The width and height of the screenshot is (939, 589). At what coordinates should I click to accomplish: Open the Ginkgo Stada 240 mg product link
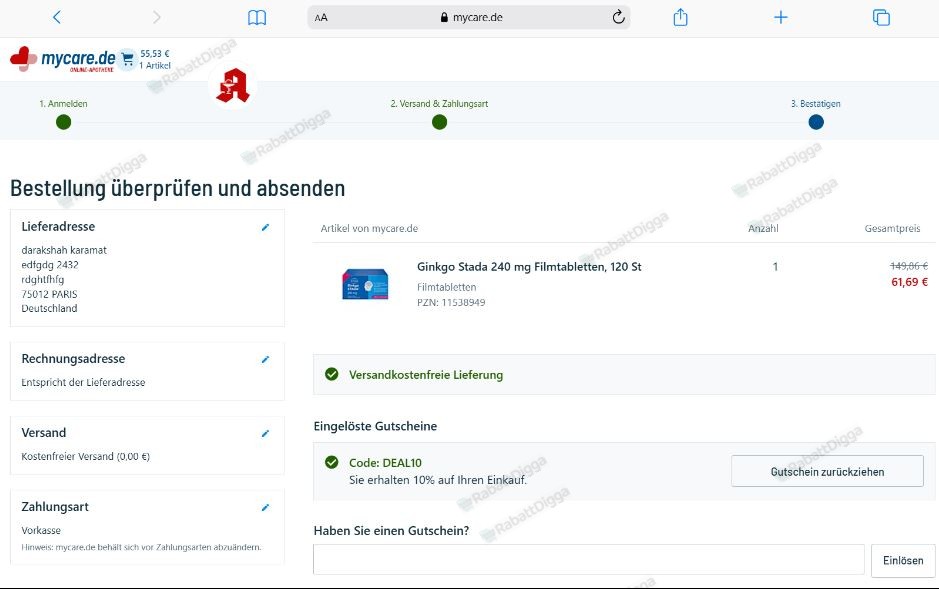pos(529,267)
